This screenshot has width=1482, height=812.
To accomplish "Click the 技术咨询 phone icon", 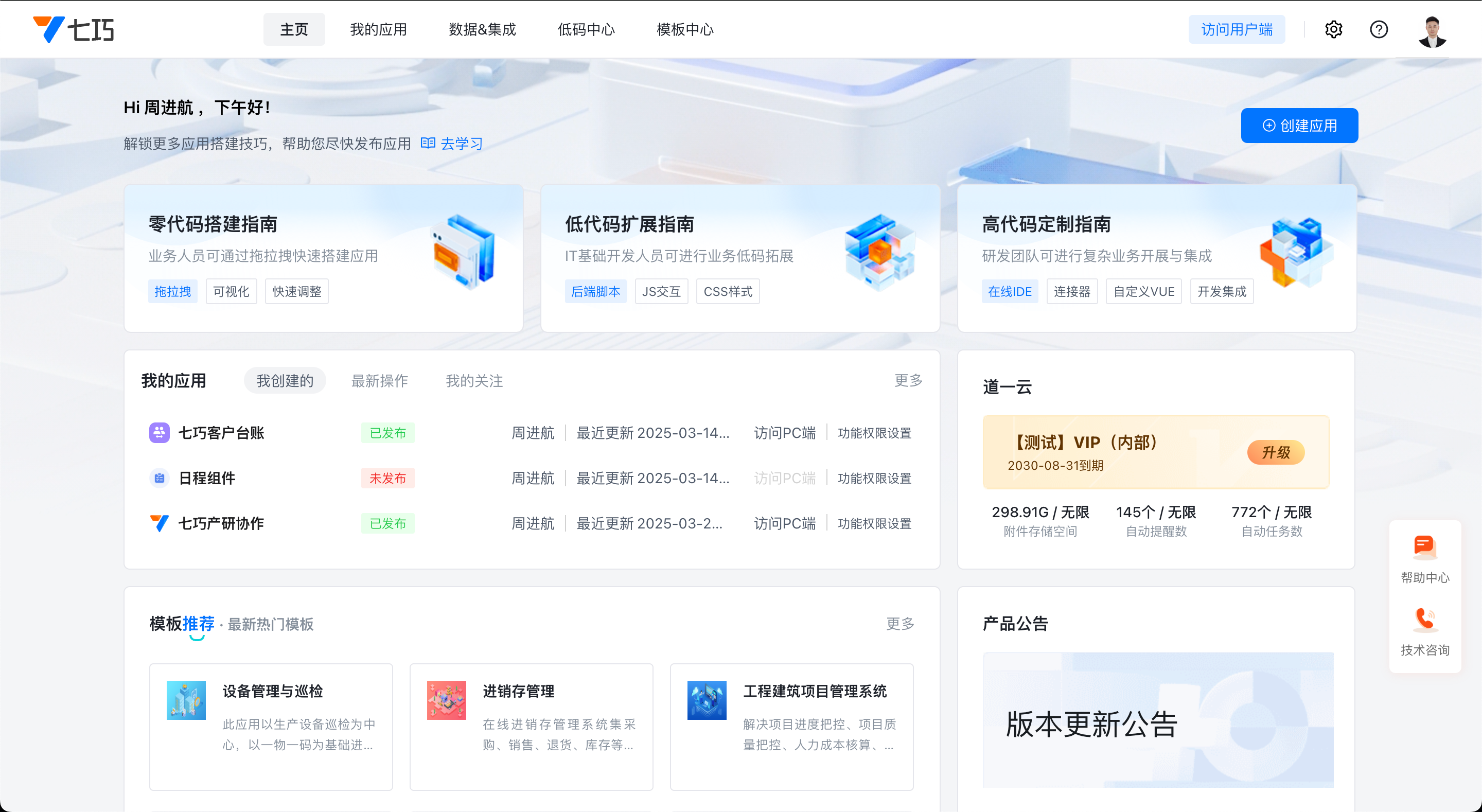I will coord(1424,621).
